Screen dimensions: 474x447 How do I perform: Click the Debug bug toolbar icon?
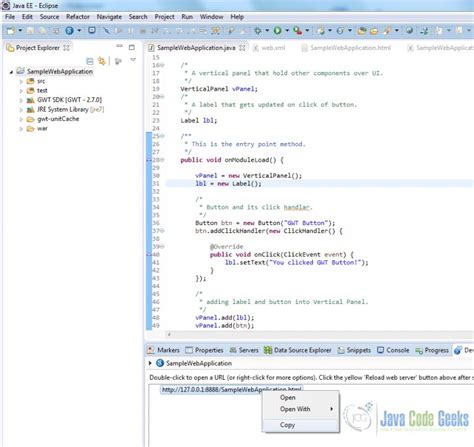(258, 31)
